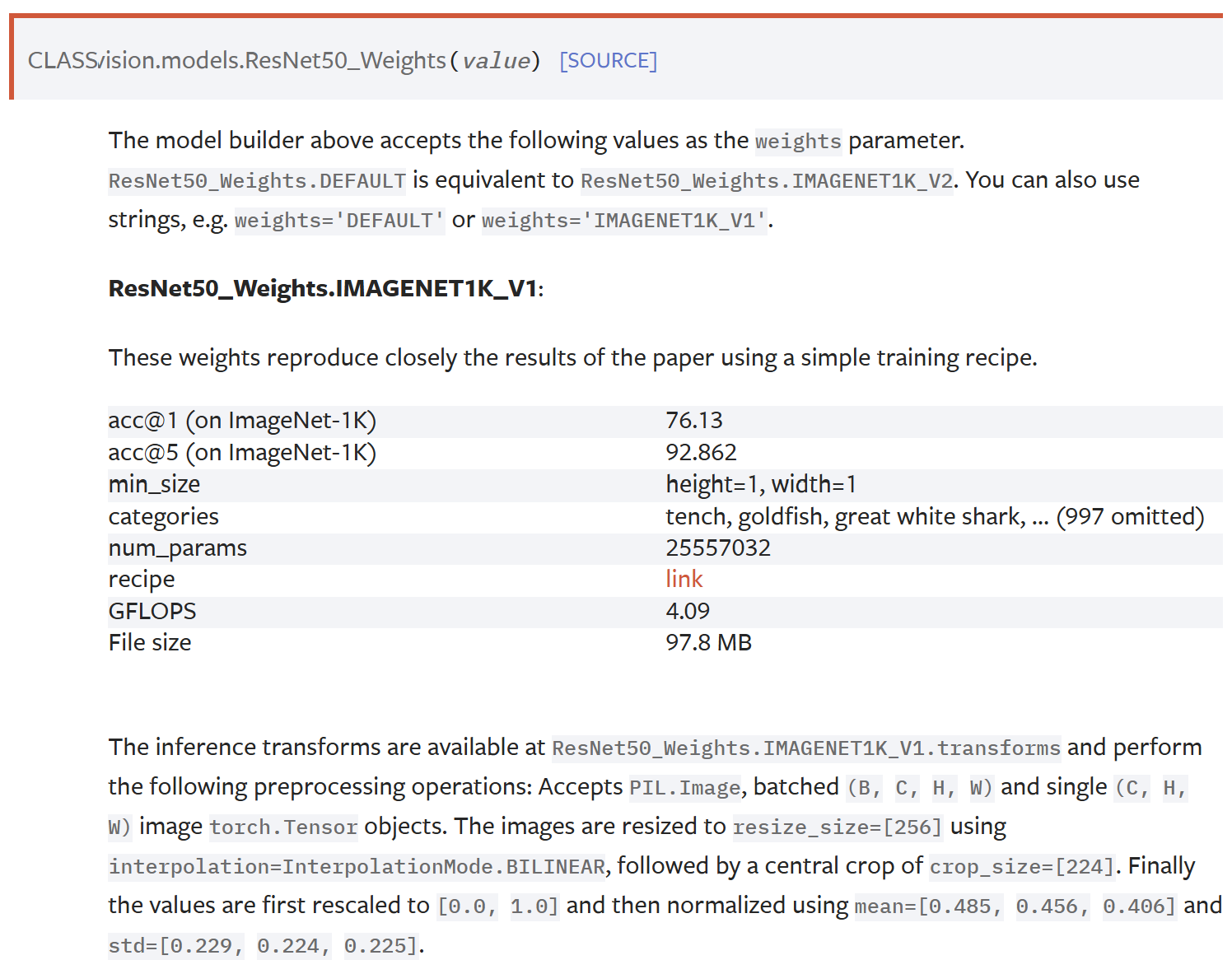This screenshot has height=960, width=1232.
Task: Click the bold ResNet50_Weights.IMAGENET1K_V1 heading
Action: [x=323, y=289]
